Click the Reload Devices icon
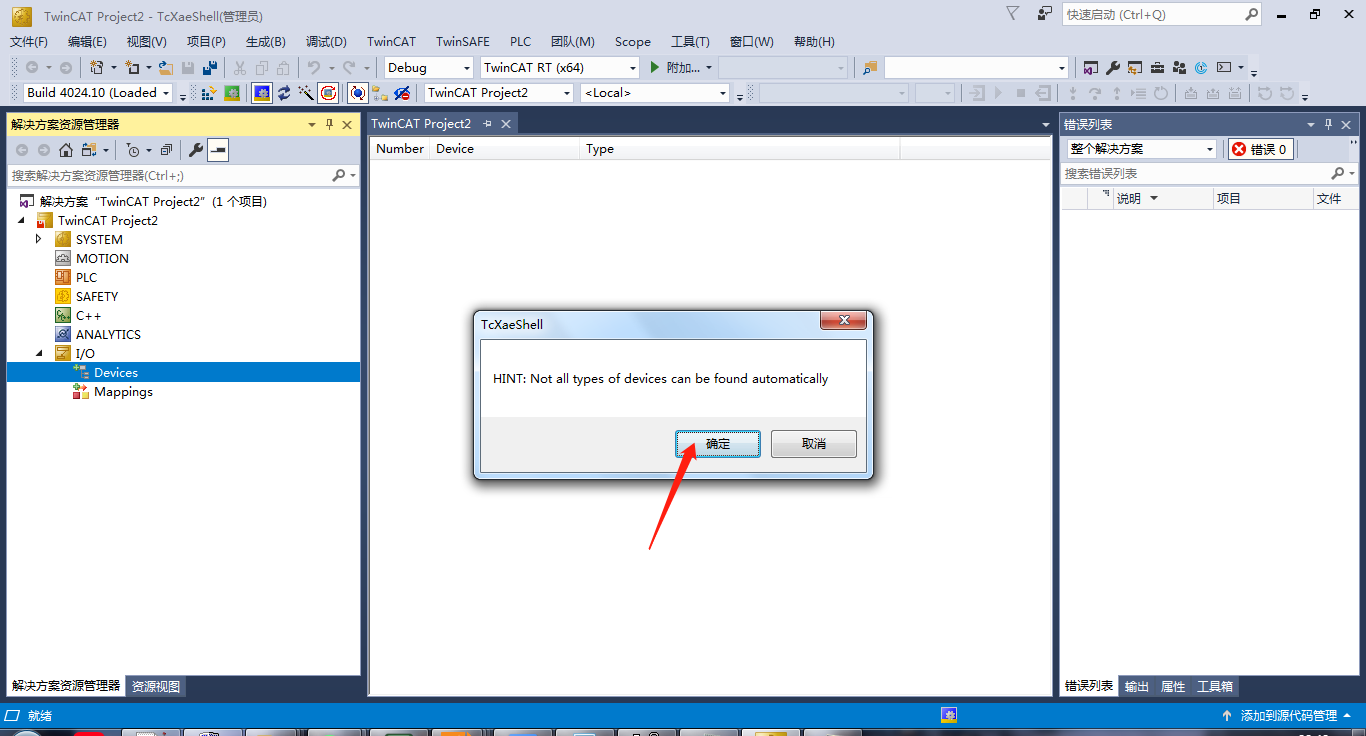The width and height of the screenshot is (1366, 736). (284, 93)
